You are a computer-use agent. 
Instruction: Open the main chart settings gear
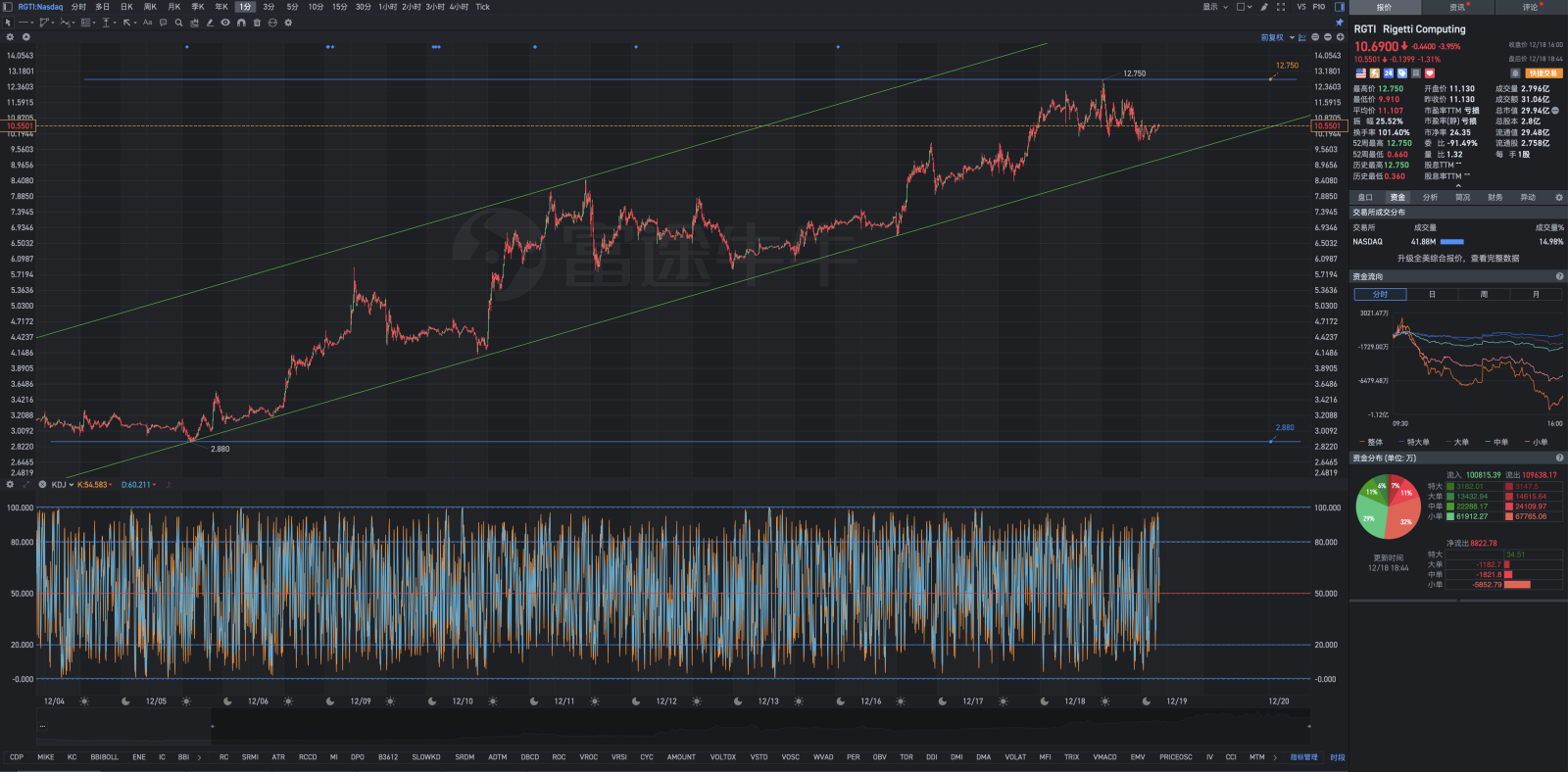tap(10, 37)
